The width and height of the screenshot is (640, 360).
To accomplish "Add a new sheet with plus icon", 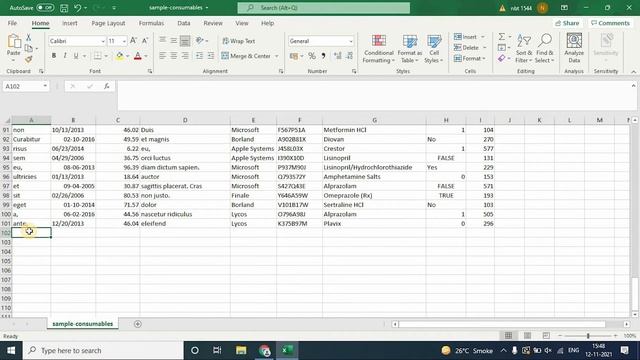I will pyautogui.click(x=138, y=324).
